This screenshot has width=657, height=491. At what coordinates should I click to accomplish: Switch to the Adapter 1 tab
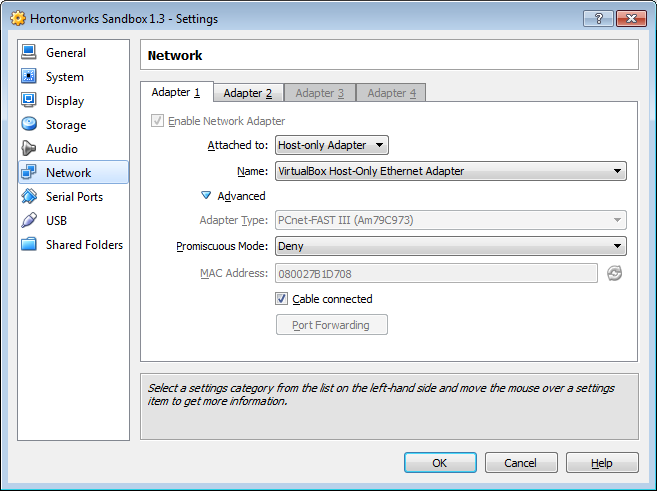tap(176, 92)
